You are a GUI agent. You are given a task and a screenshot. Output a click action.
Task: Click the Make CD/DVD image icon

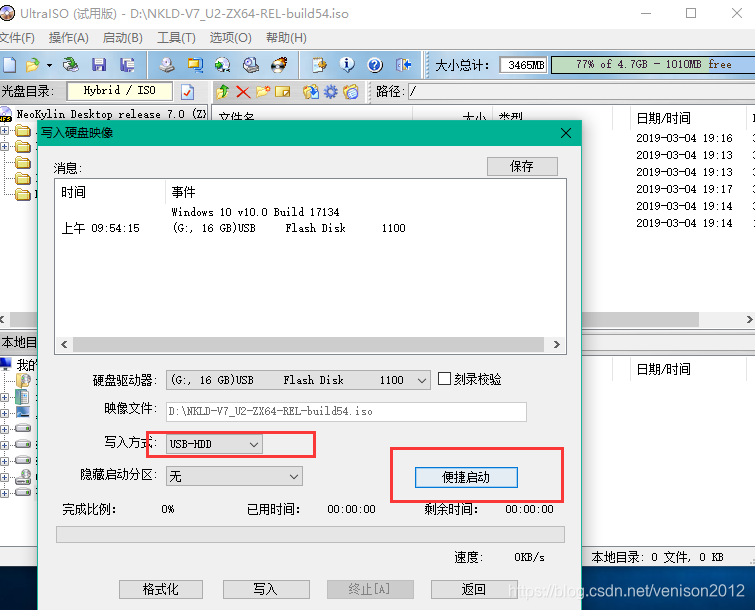167,65
